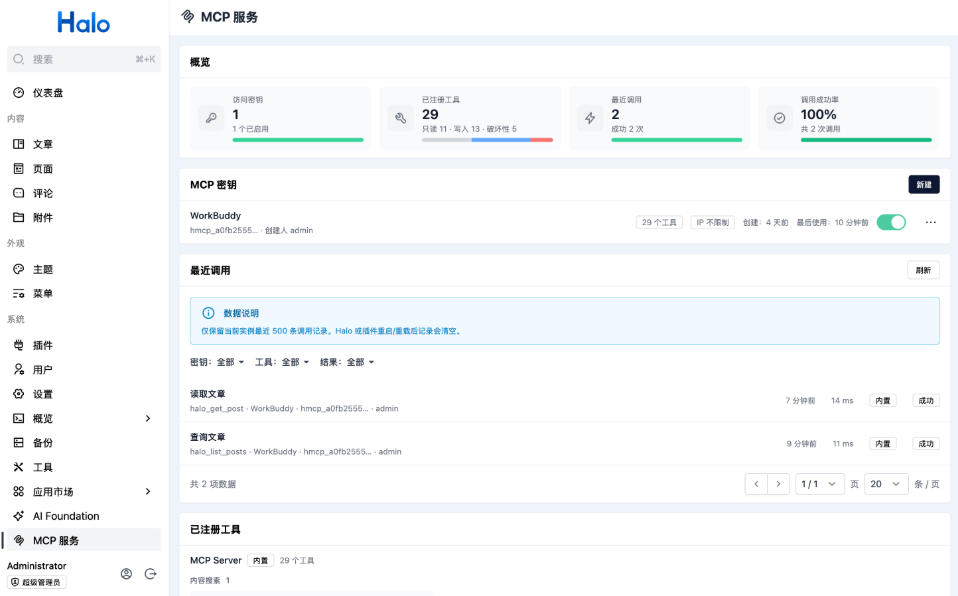Click the posts book icon

(x=18, y=144)
